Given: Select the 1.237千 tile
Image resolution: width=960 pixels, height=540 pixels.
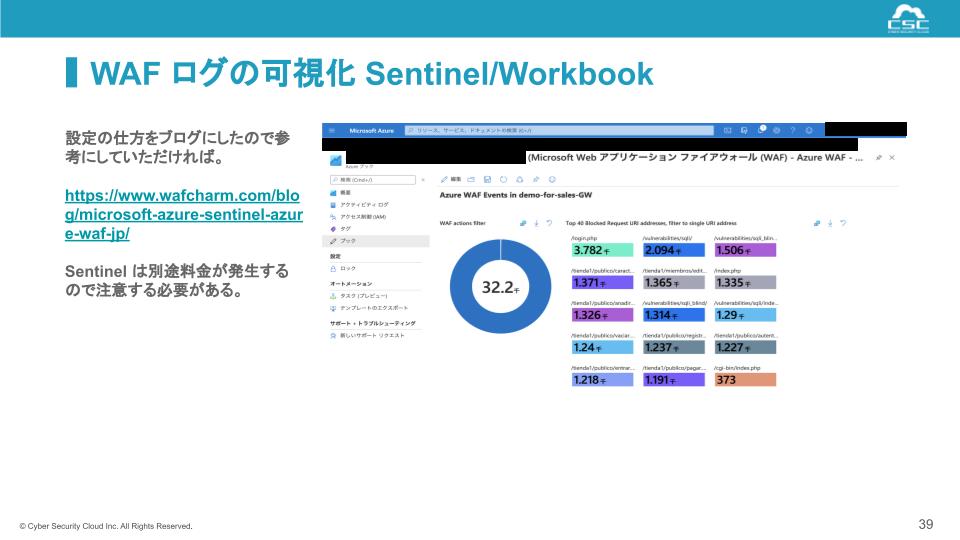Looking at the screenshot, I should 673,347.
